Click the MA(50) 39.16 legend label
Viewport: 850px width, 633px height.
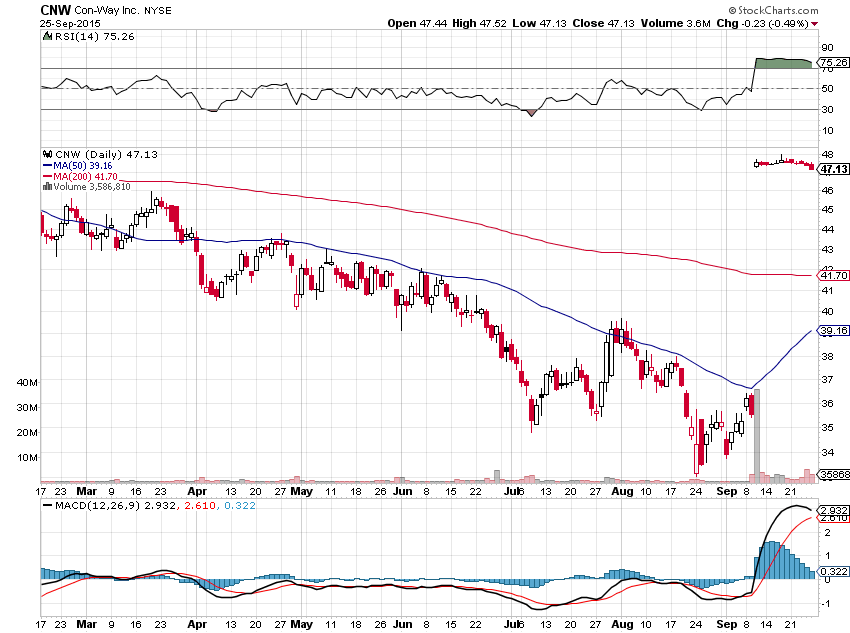(x=83, y=166)
